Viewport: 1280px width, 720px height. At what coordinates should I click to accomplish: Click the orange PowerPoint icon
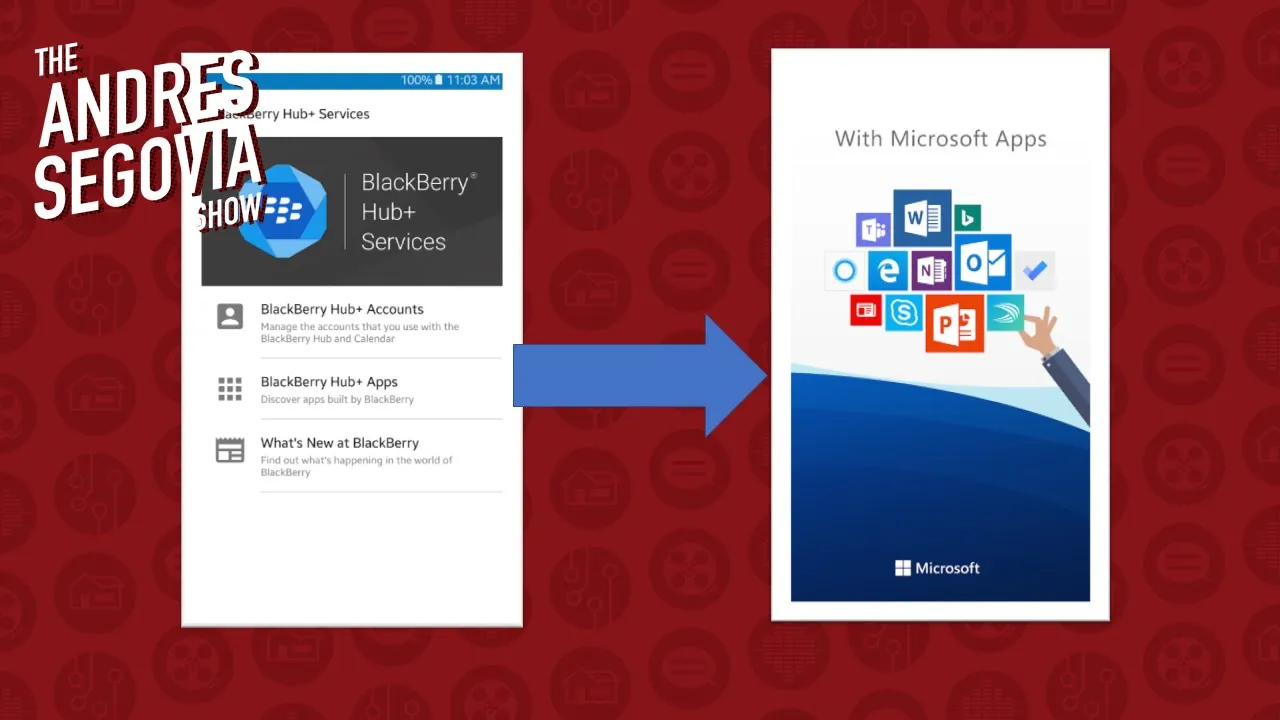coord(954,323)
